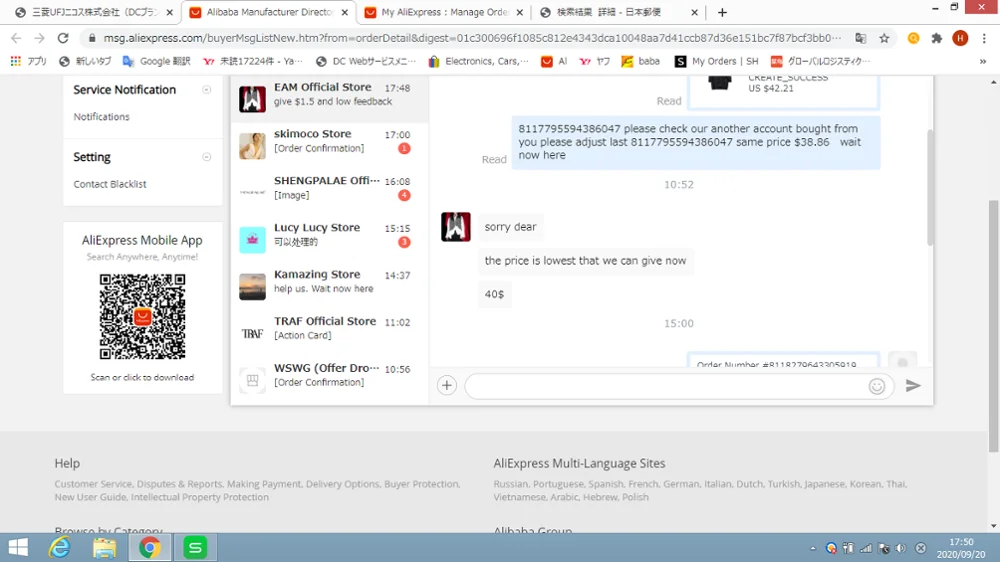Open the WSWG (Offer Dro… conversation

[329, 380]
